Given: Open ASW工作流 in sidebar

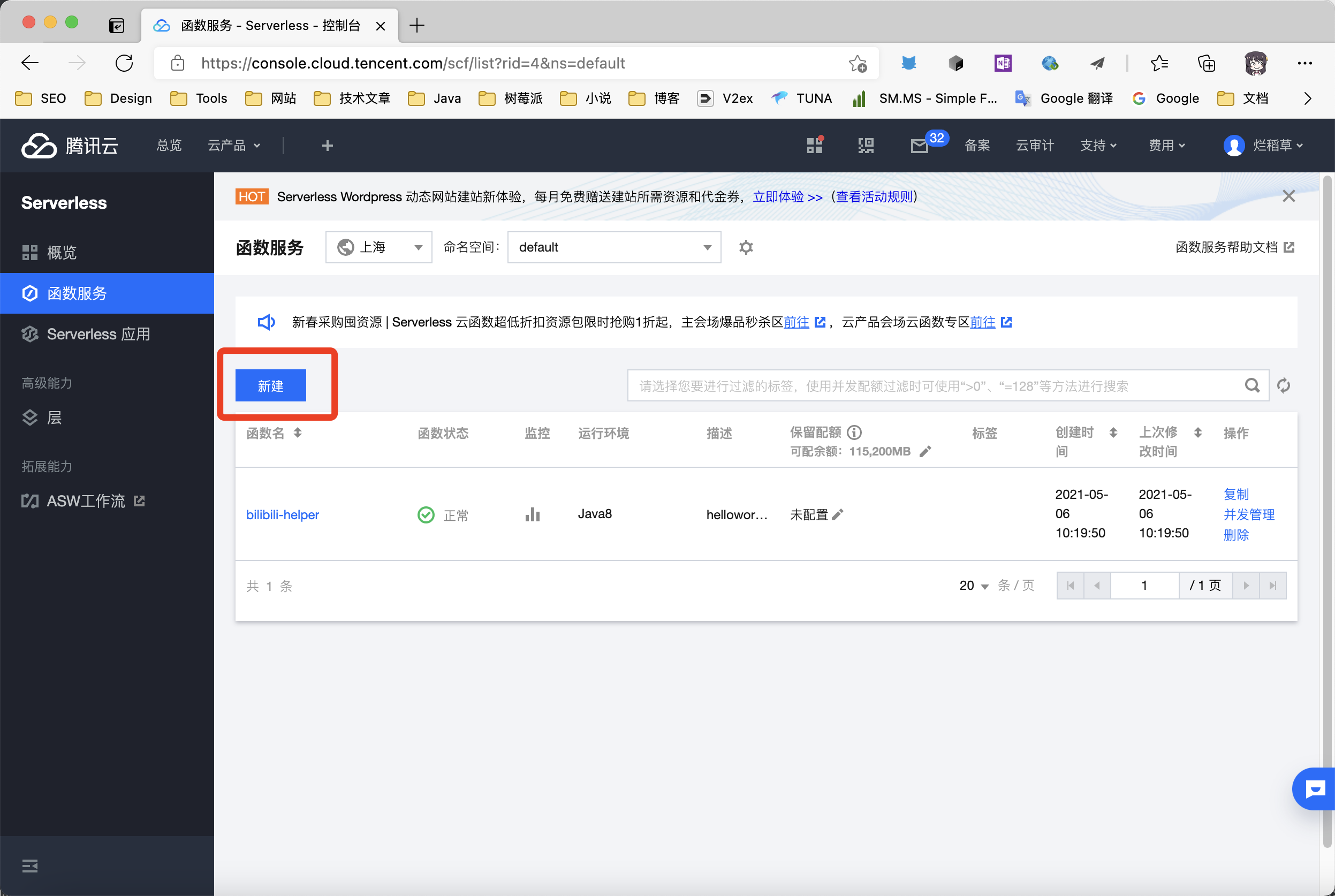Looking at the screenshot, I should (107, 501).
